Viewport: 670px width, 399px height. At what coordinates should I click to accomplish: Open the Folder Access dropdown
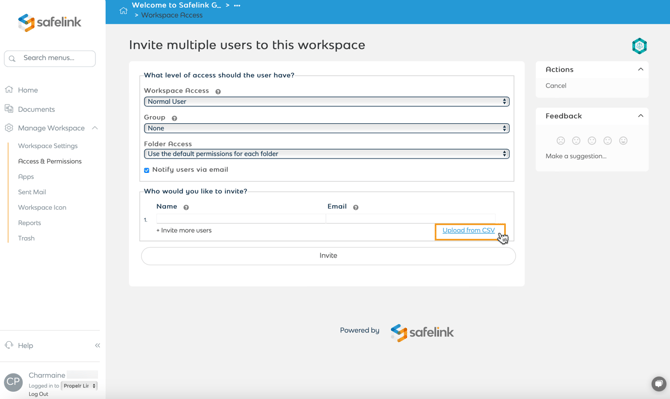click(x=326, y=154)
